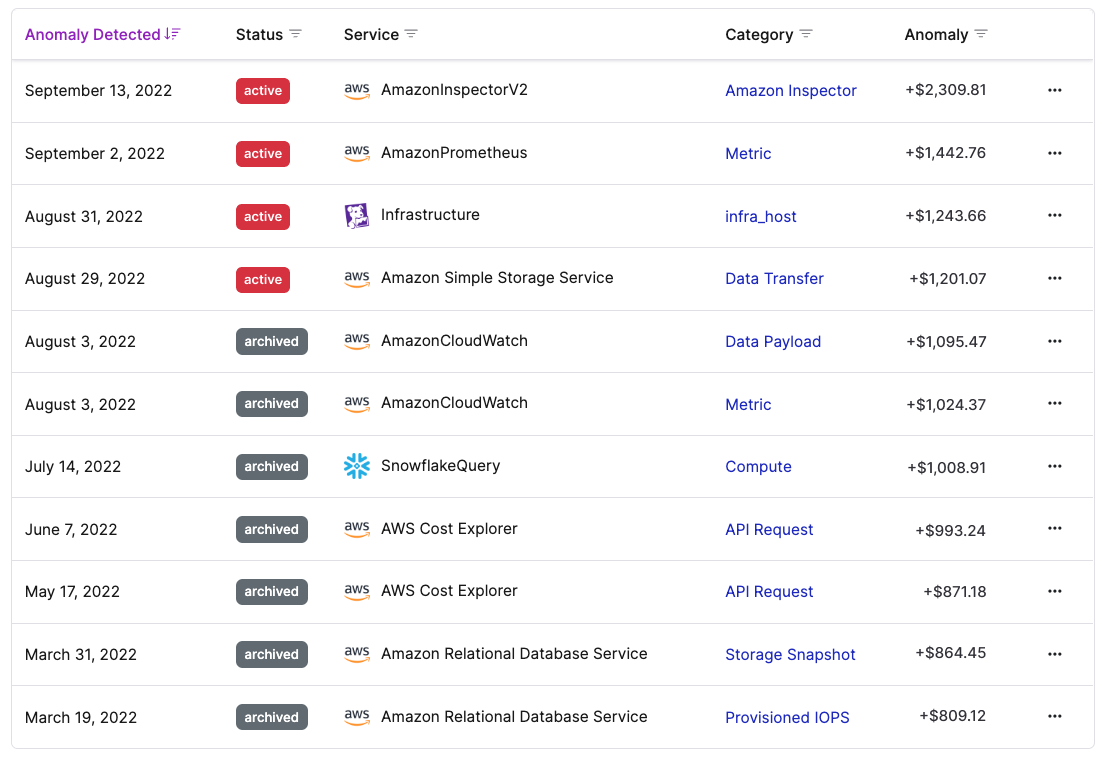
Task: Open more options for May 17, 2022 row
Action: [1054, 591]
